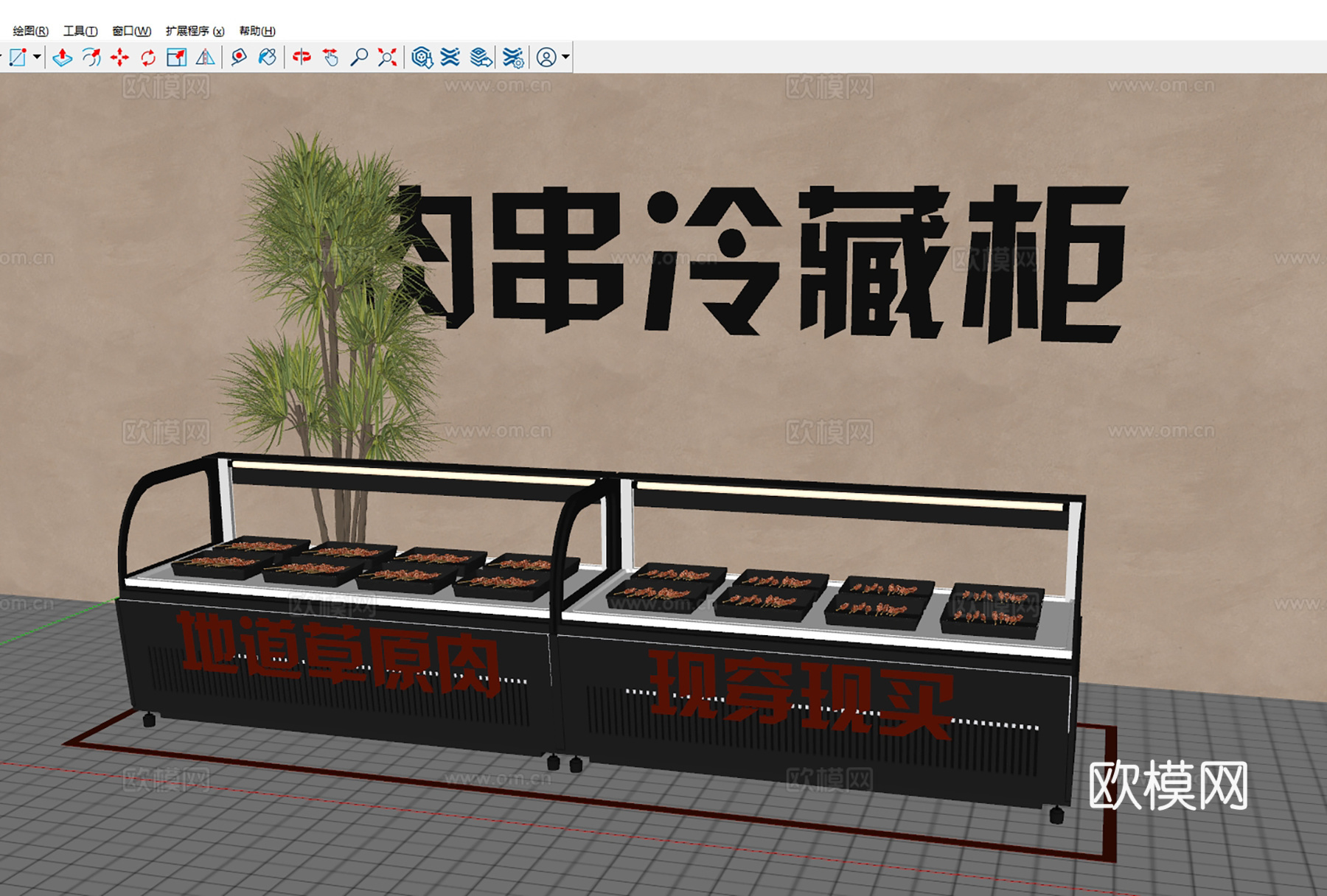Open the 工具(T) menu
This screenshot has width=1327, height=896.
point(80,31)
